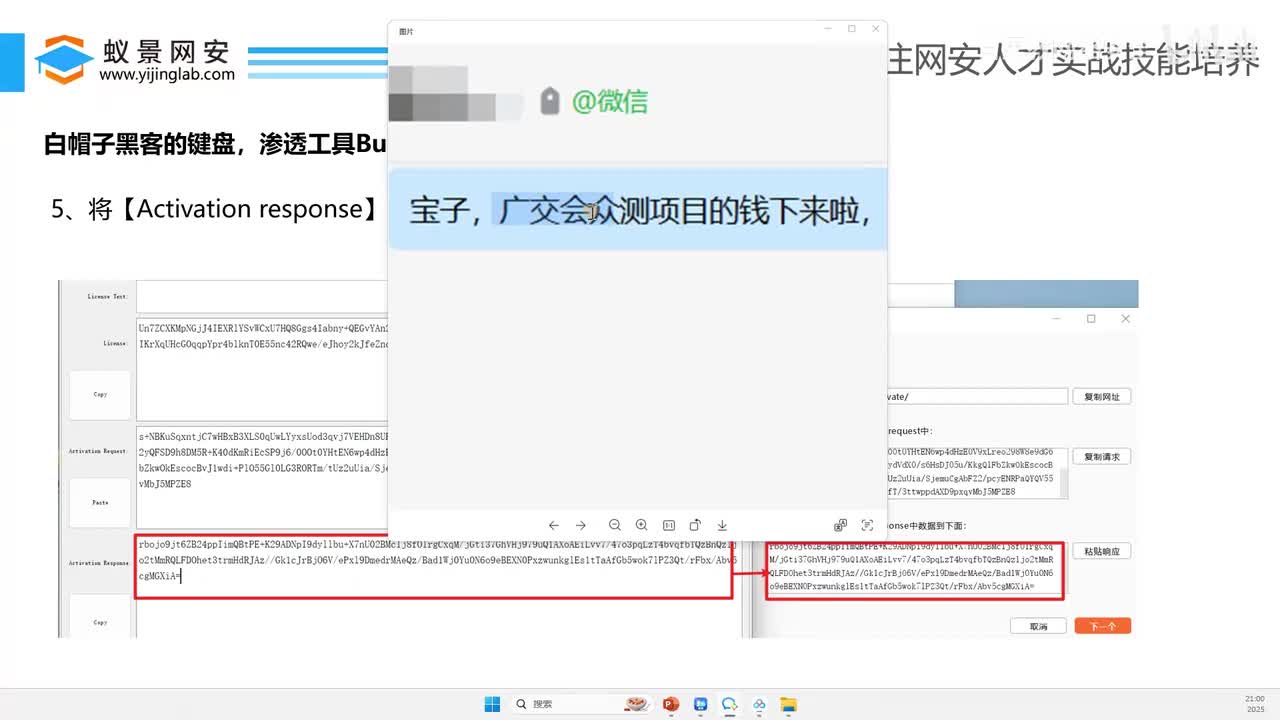Click the @微信 label in the image
This screenshot has width=1280, height=720.
(x=609, y=101)
